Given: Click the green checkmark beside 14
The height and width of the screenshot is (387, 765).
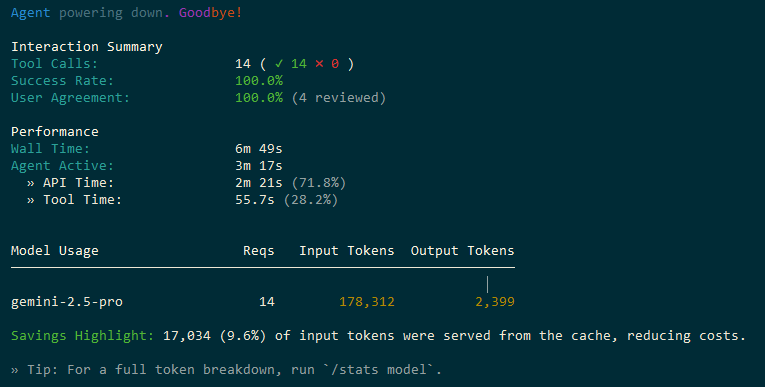Looking at the screenshot, I should coord(279,64).
